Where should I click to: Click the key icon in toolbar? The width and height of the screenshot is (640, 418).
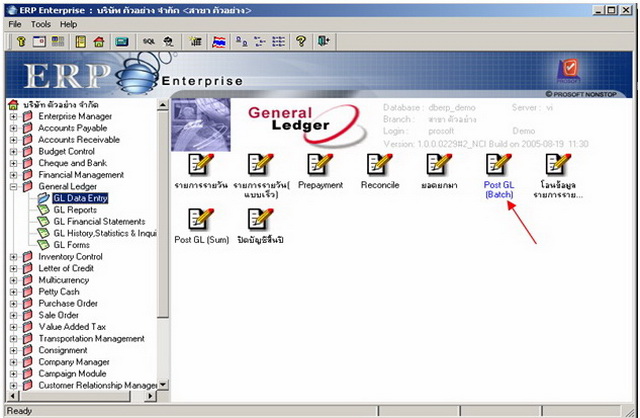(21, 41)
